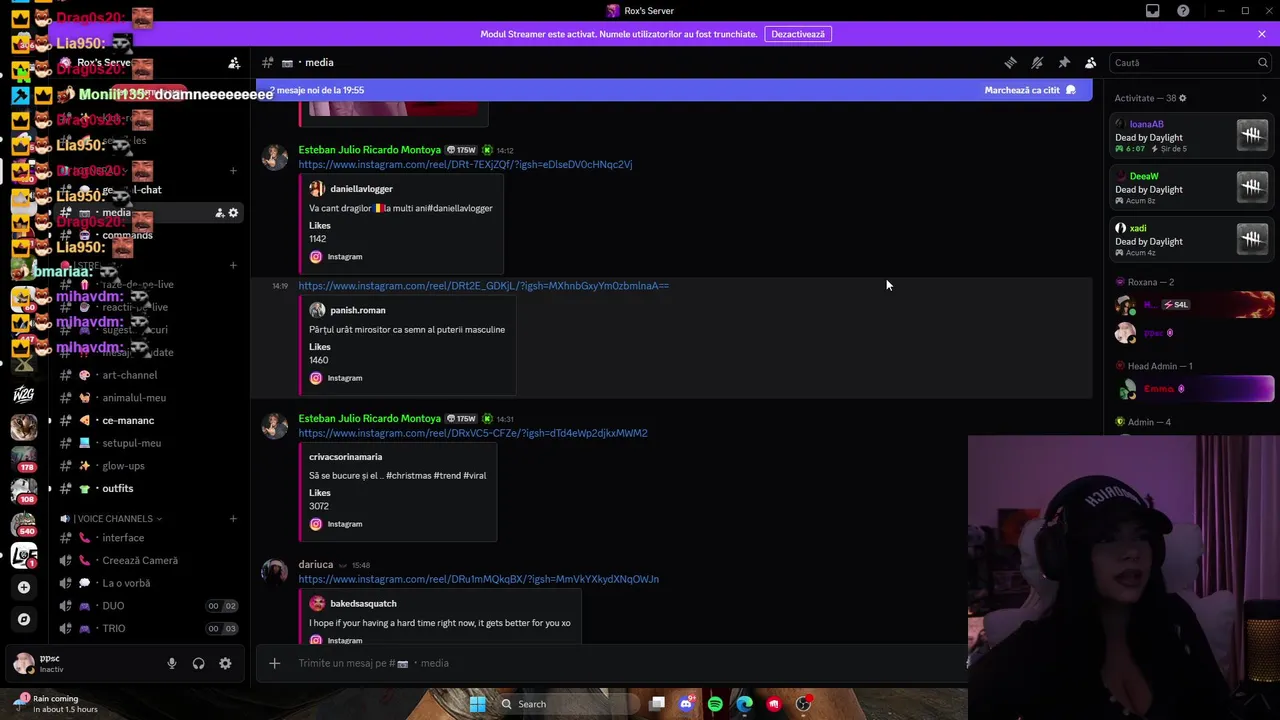Open media channel settings gear
The height and width of the screenshot is (720, 1280).
tap(233, 213)
